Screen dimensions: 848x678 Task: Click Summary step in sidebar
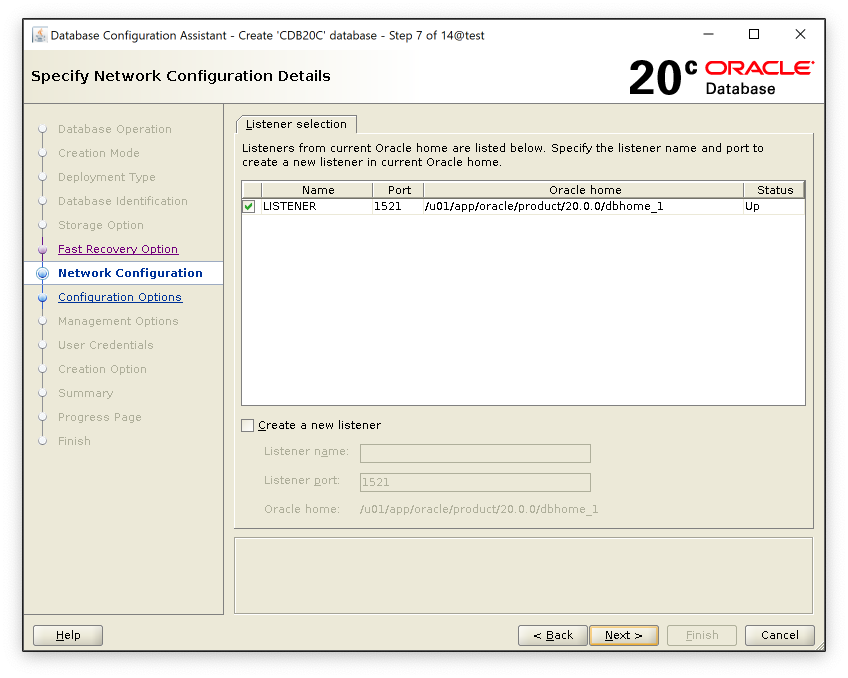click(x=85, y=393)
